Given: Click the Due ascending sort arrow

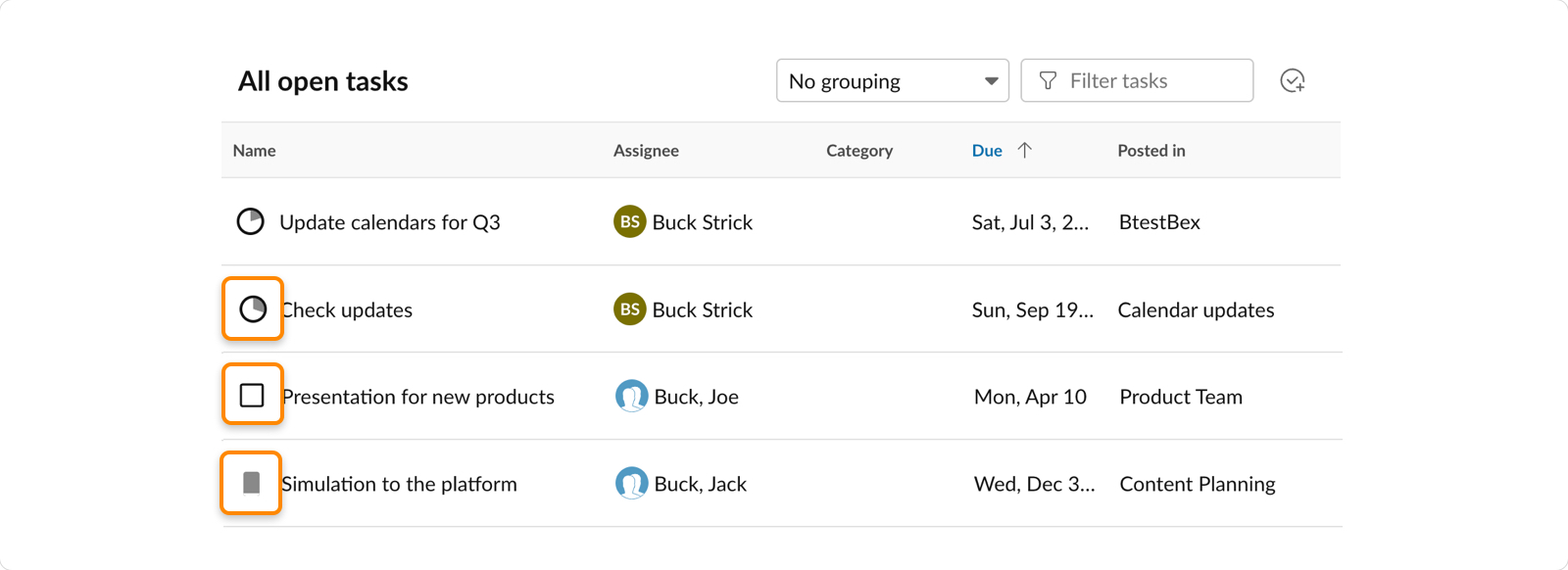Looking at the screenshot, I should (1024, 150).
